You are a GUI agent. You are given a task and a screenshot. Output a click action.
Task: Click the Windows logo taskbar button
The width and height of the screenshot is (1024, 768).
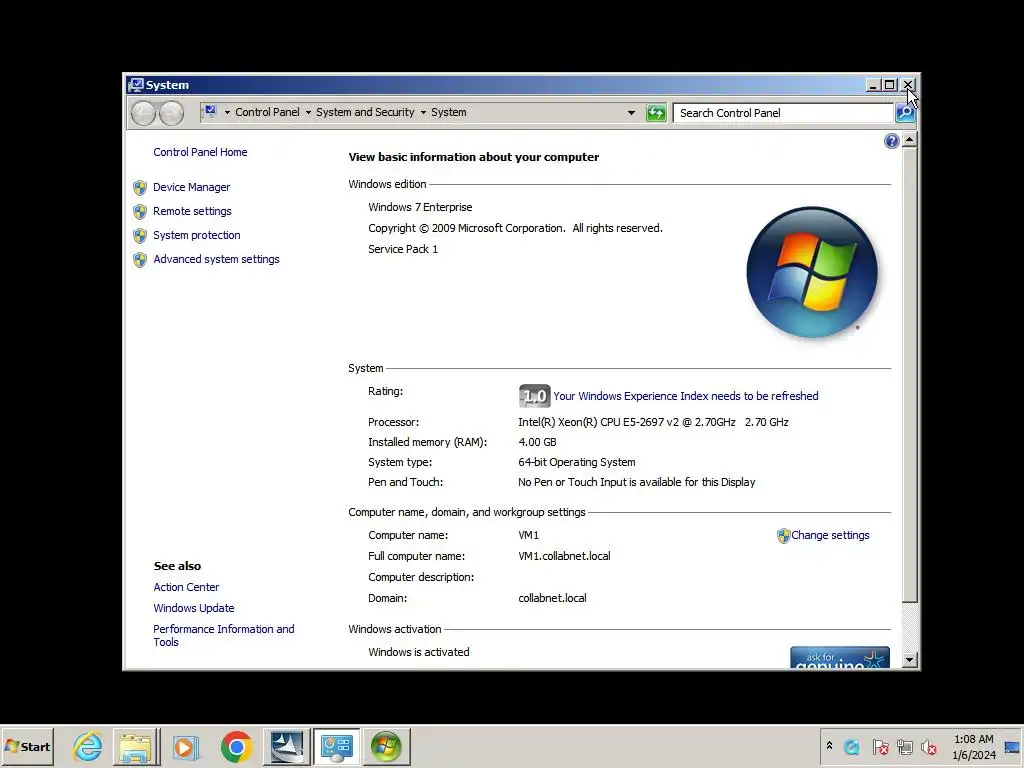pos(386,746)
